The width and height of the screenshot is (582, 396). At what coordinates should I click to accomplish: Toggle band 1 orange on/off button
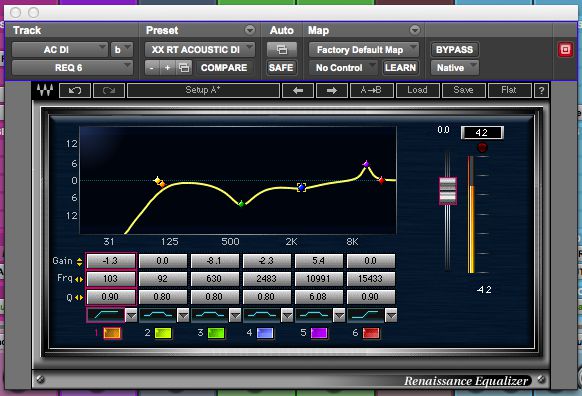(112, 333)
